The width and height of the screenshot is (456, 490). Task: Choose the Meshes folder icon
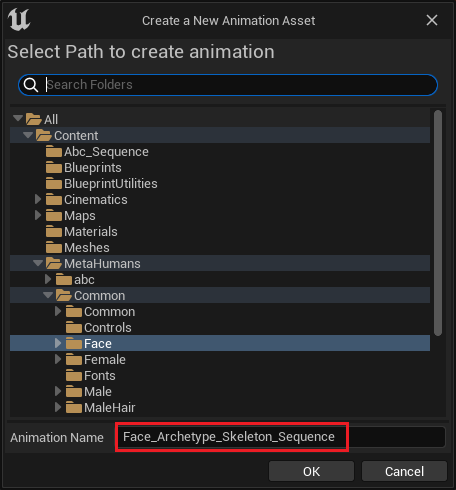(54, 248)
